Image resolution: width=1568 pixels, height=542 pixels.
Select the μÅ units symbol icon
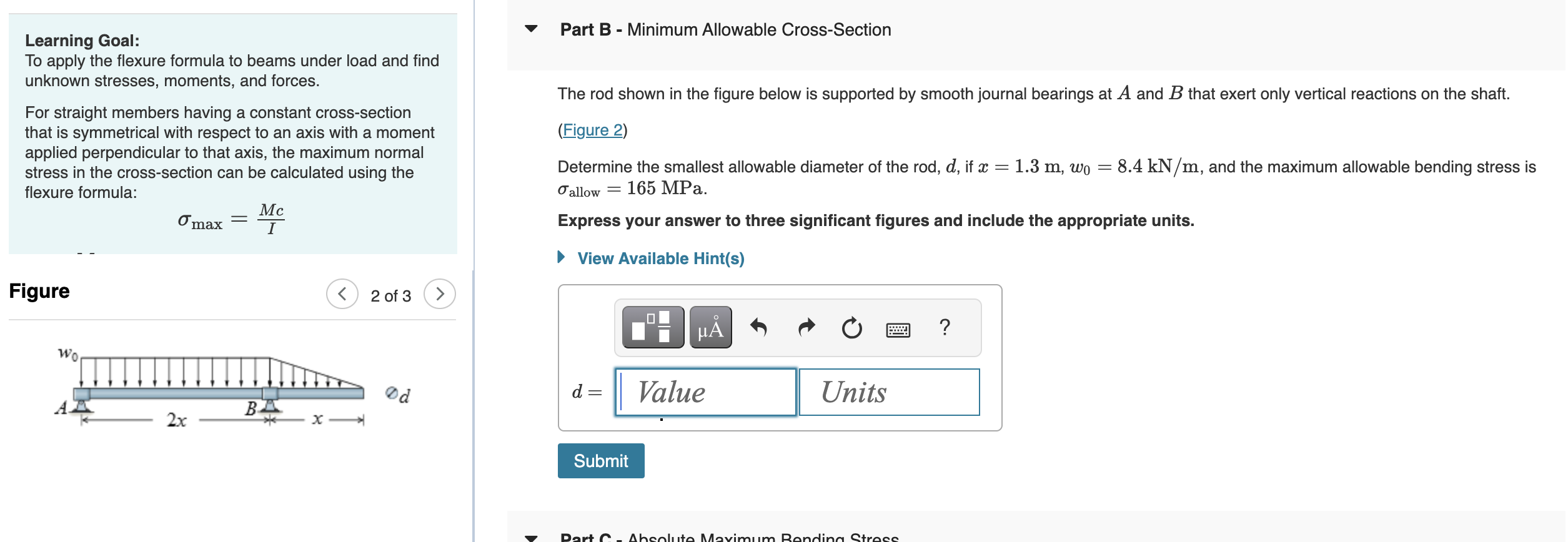pos(710,327)
